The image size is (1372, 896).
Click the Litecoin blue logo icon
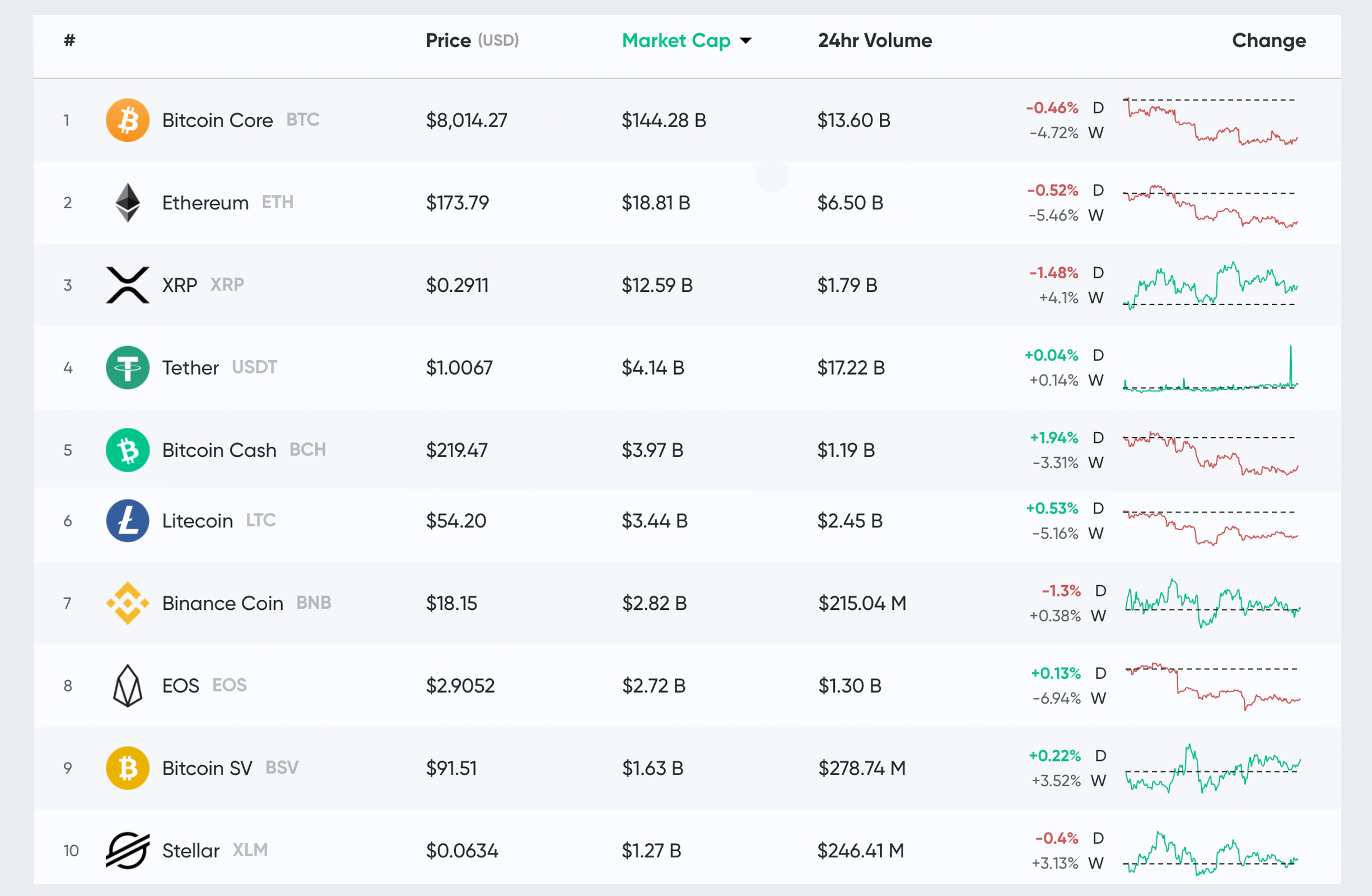coord(128,521)
